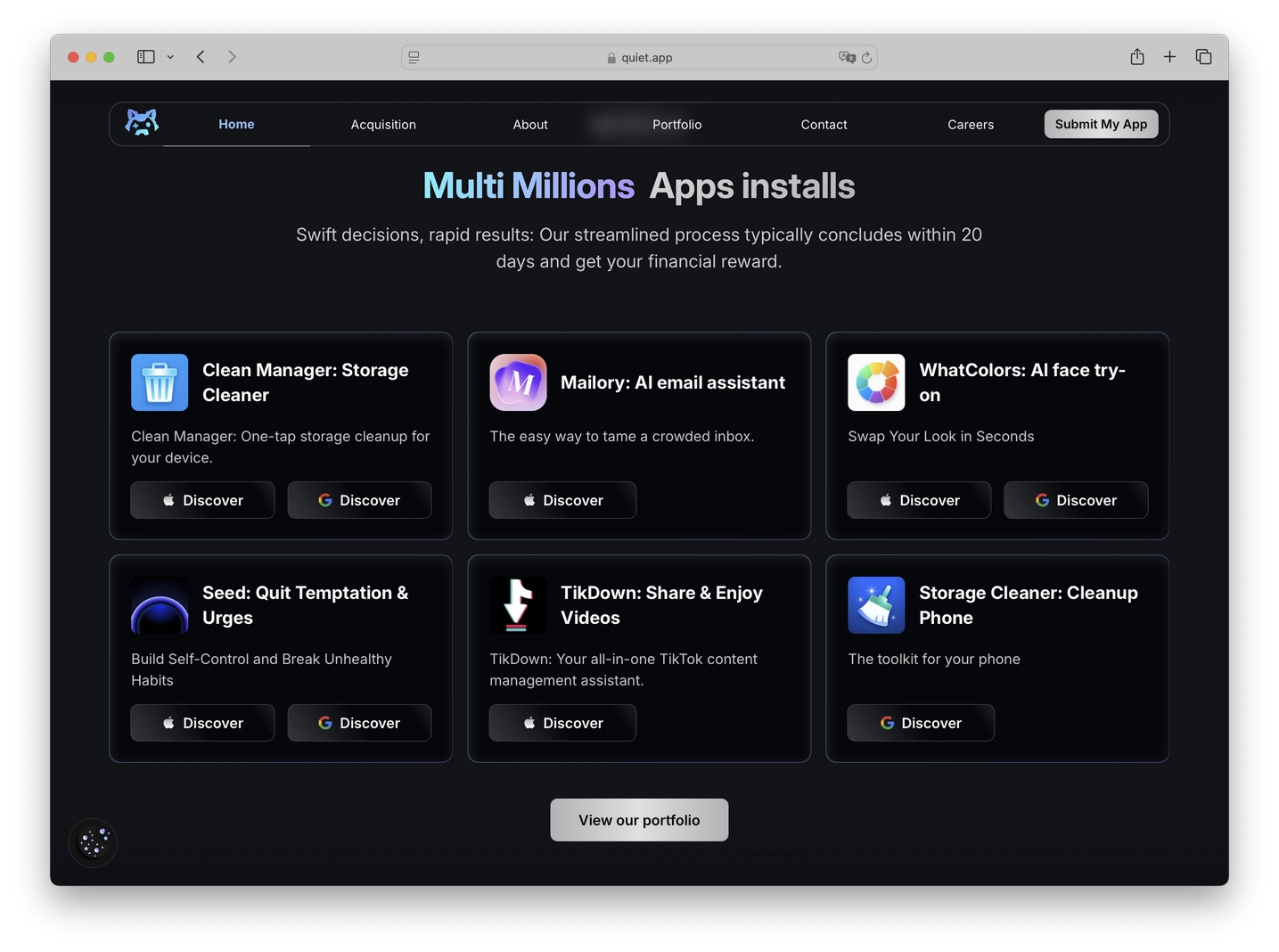Click 'The toolkit for your phone' text

(x=934, y=659)
